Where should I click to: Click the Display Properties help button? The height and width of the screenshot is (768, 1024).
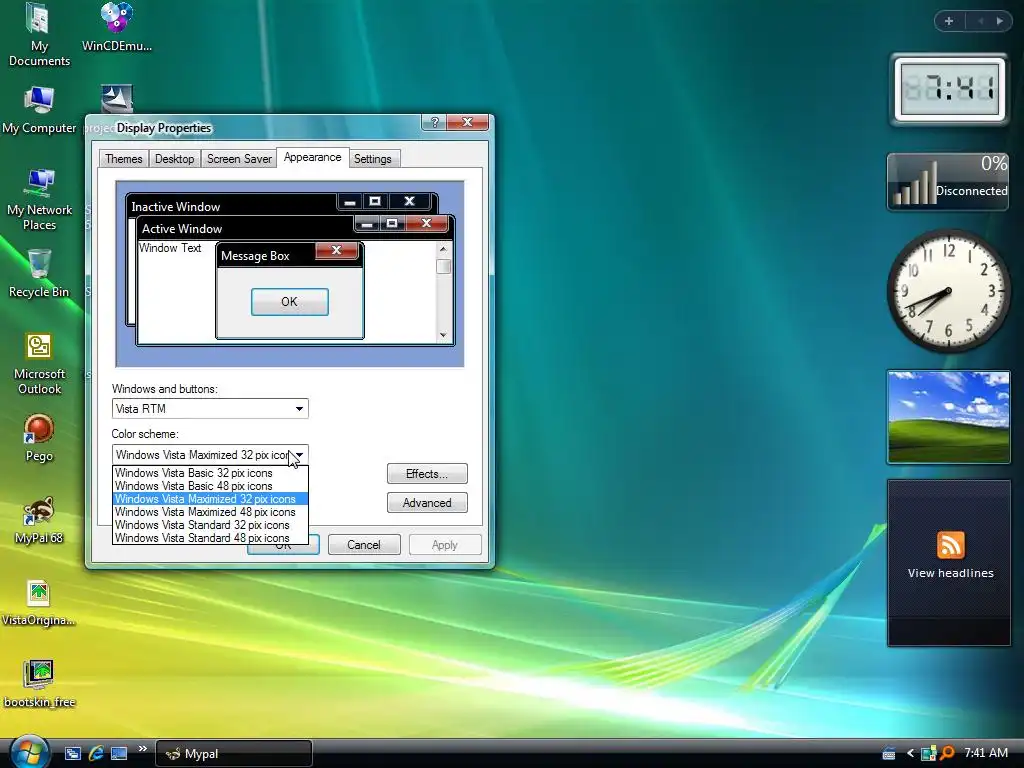434,122
